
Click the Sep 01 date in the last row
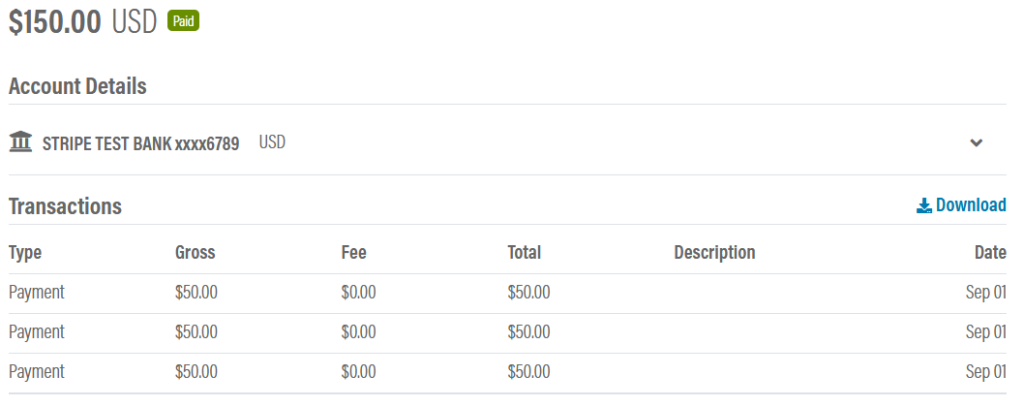tap(985, 372)
